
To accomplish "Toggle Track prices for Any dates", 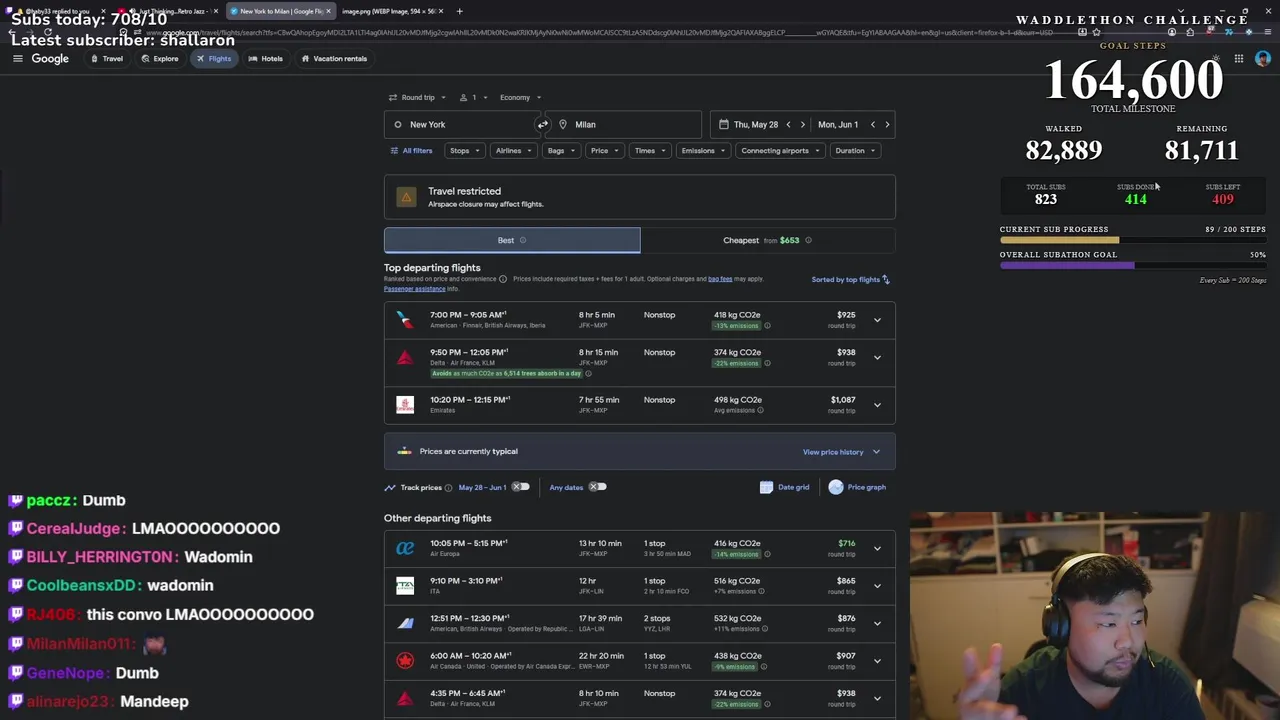I will pyautogui.click(x=597, y=487).
